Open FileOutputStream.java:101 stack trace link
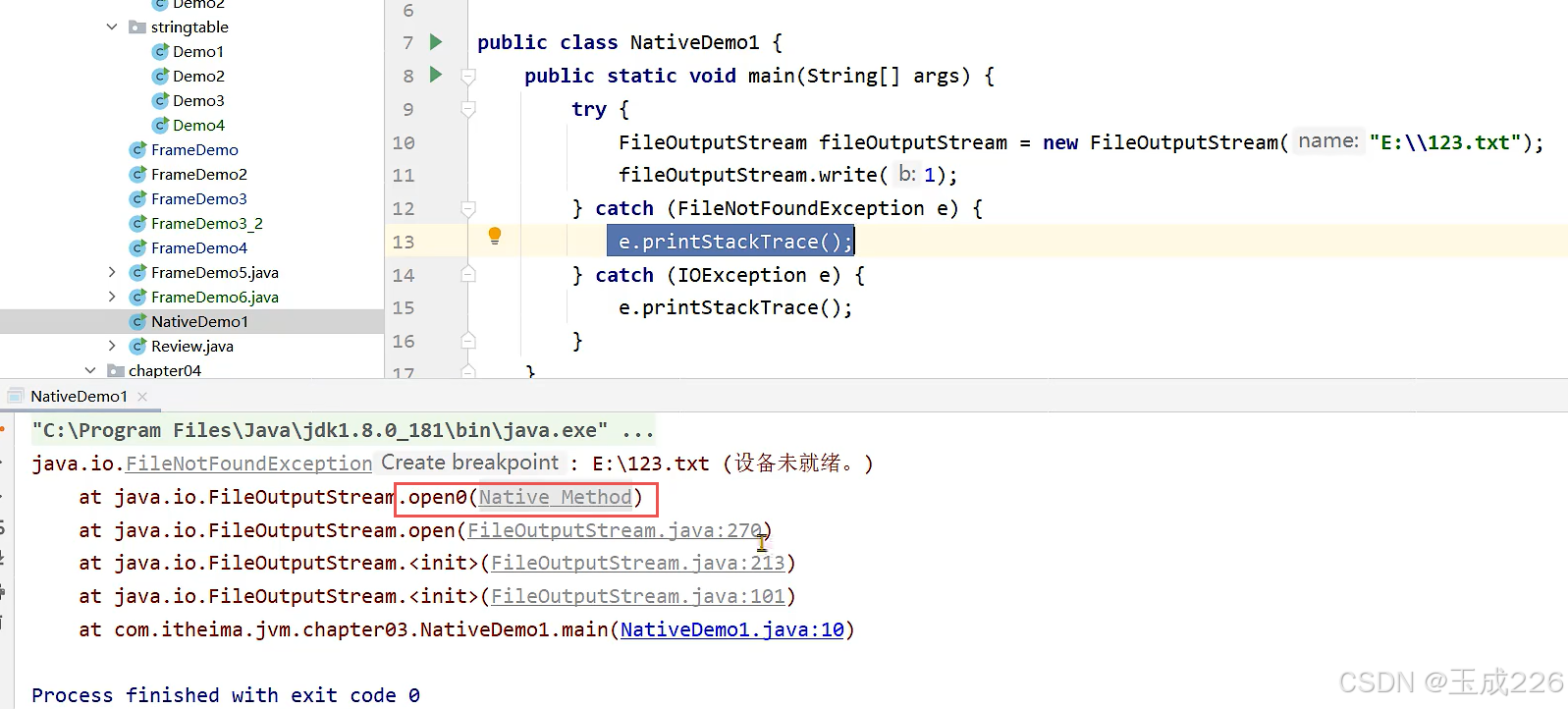The image size is (1568, 709). tap(638, 596)
